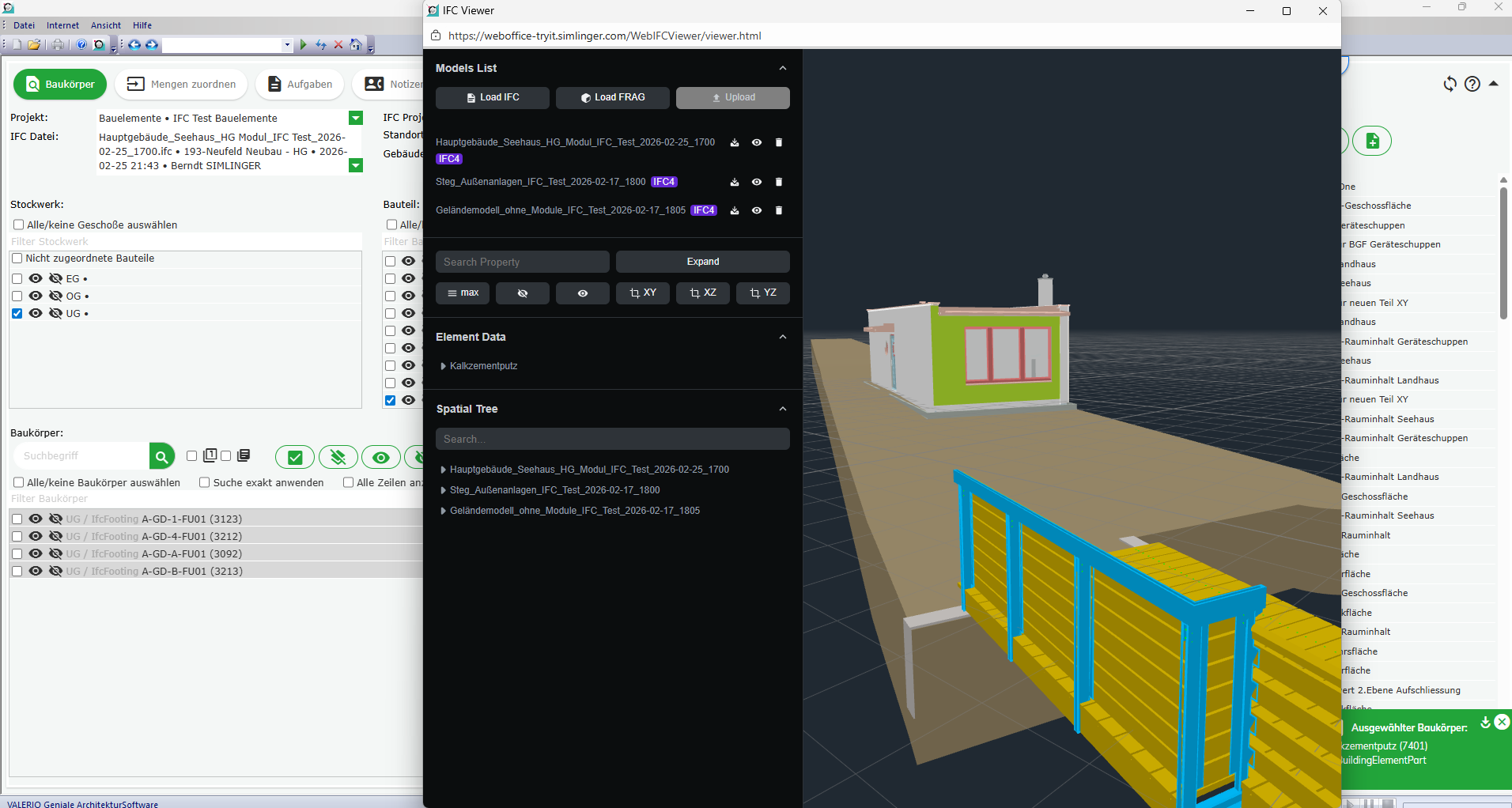Click the green search magnifier button
Viewport: 1512px width, 808px height.
point(161,456)
